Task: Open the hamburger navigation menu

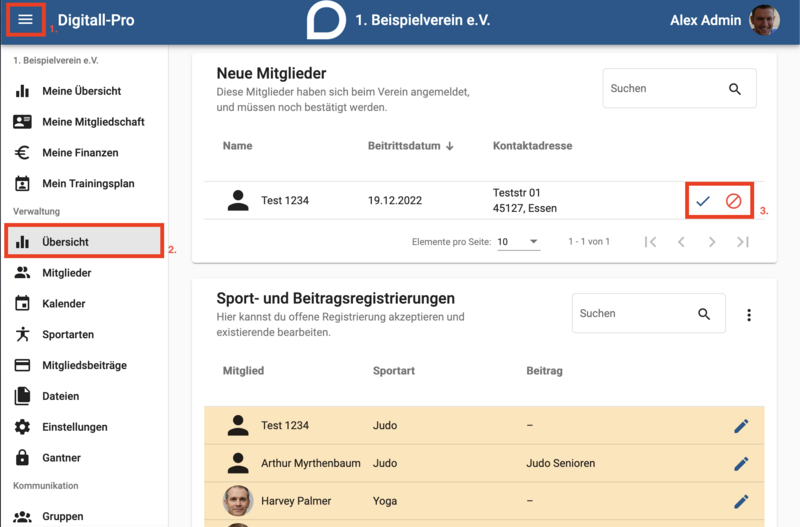Action: coord(25,19)
